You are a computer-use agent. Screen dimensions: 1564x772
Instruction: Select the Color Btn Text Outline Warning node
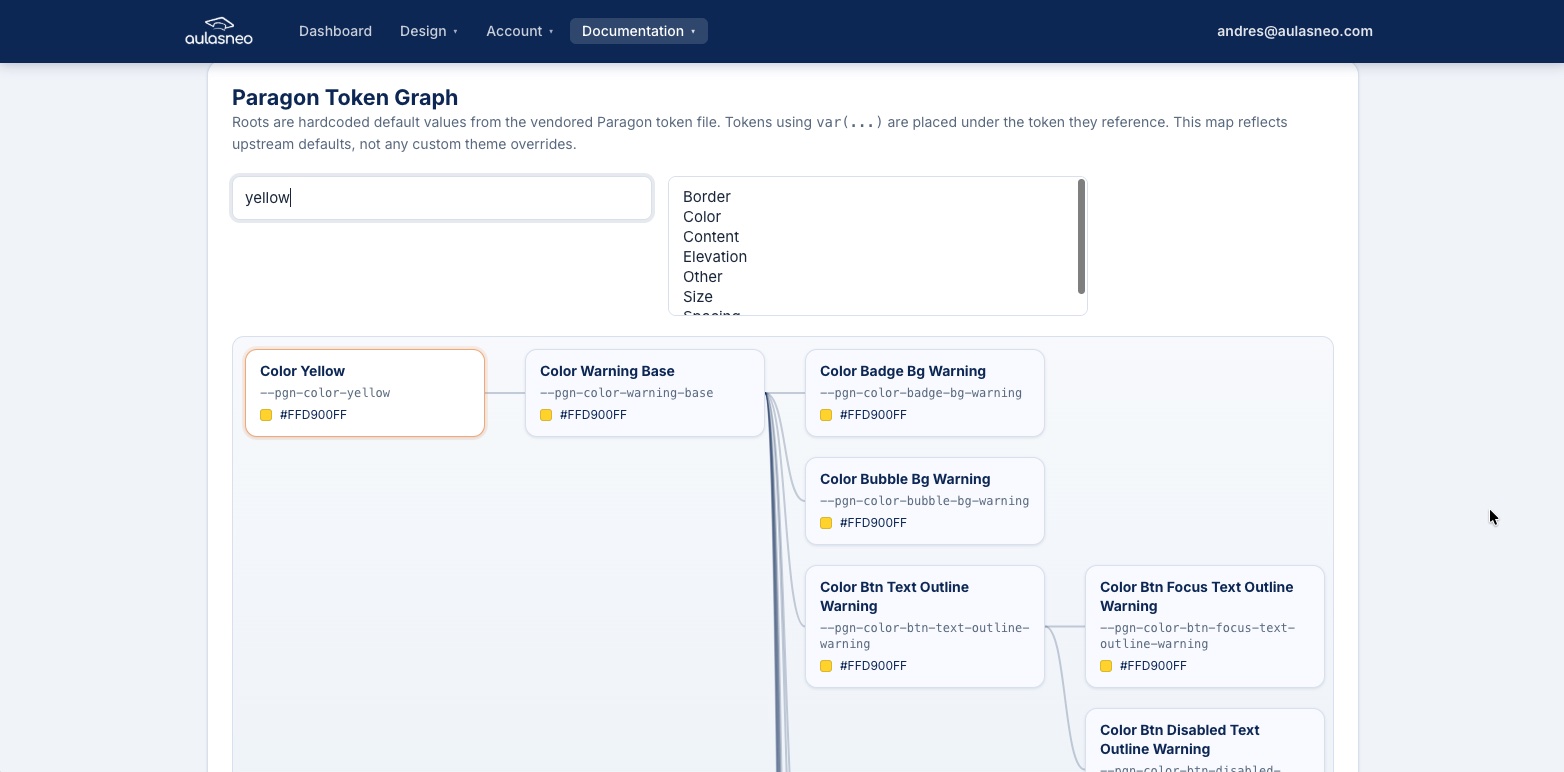click(924, 625)
